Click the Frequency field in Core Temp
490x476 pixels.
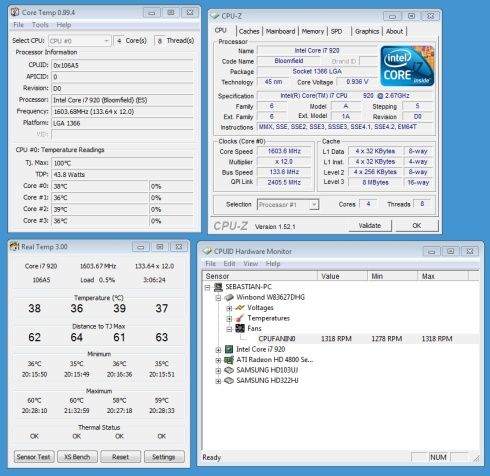pos(122,112)
